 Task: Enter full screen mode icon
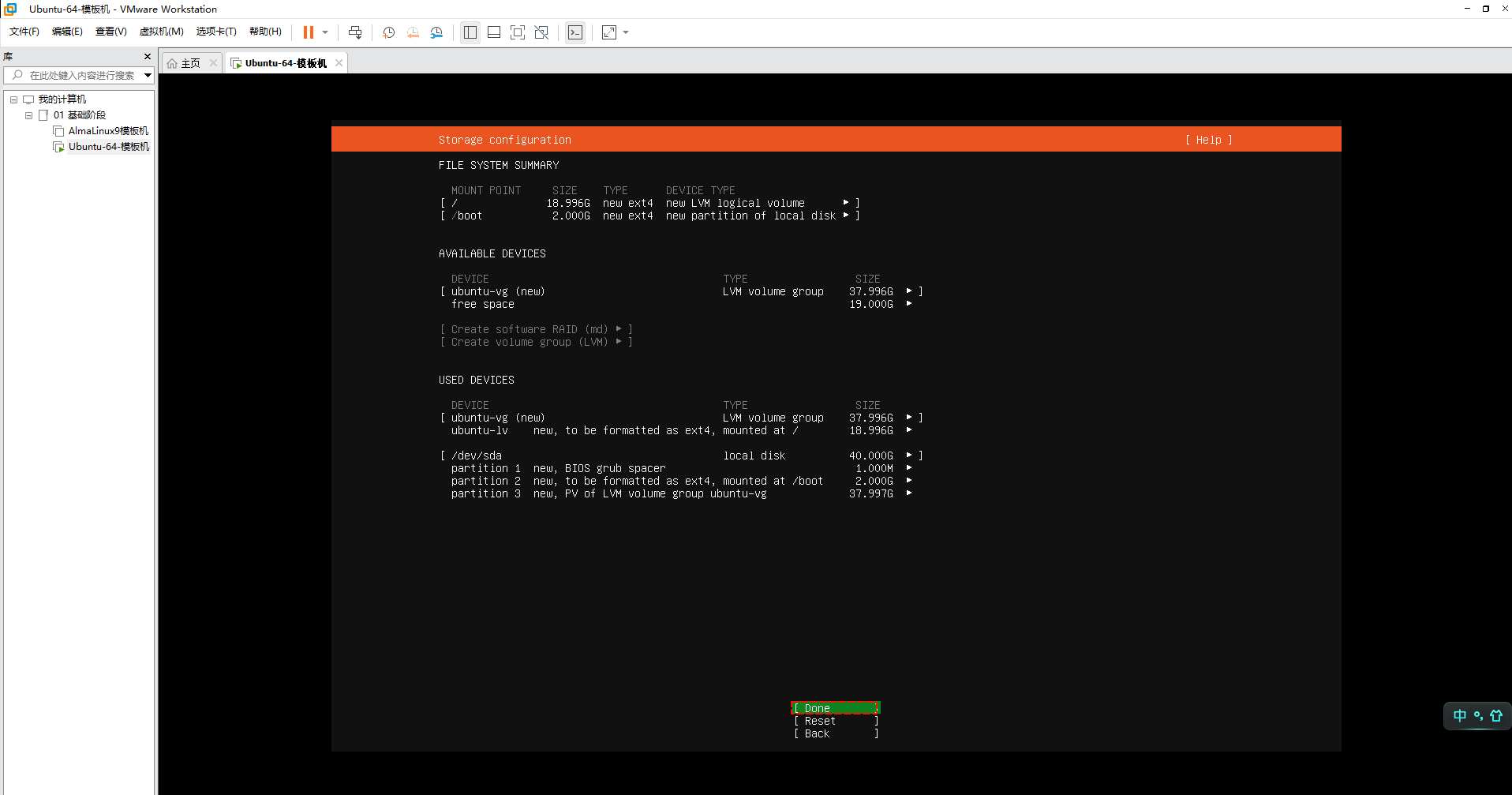(x=518, y=32)
